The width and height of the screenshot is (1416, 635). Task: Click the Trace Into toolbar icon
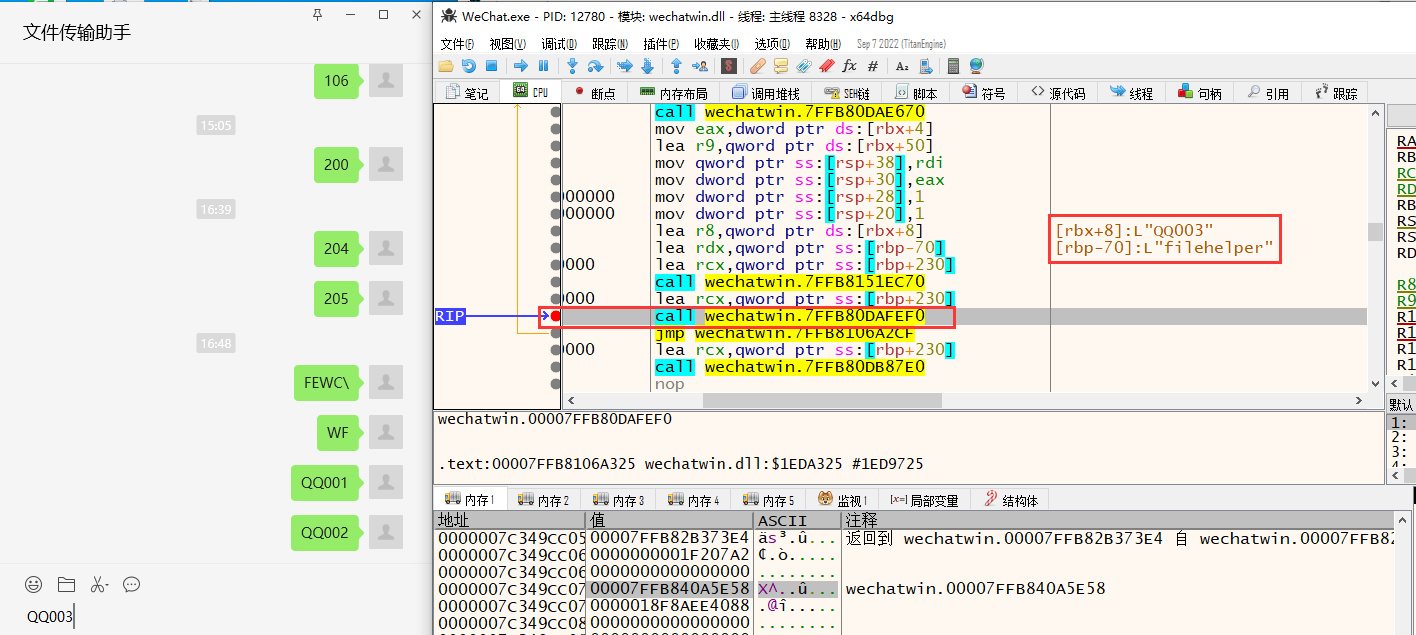625,66
